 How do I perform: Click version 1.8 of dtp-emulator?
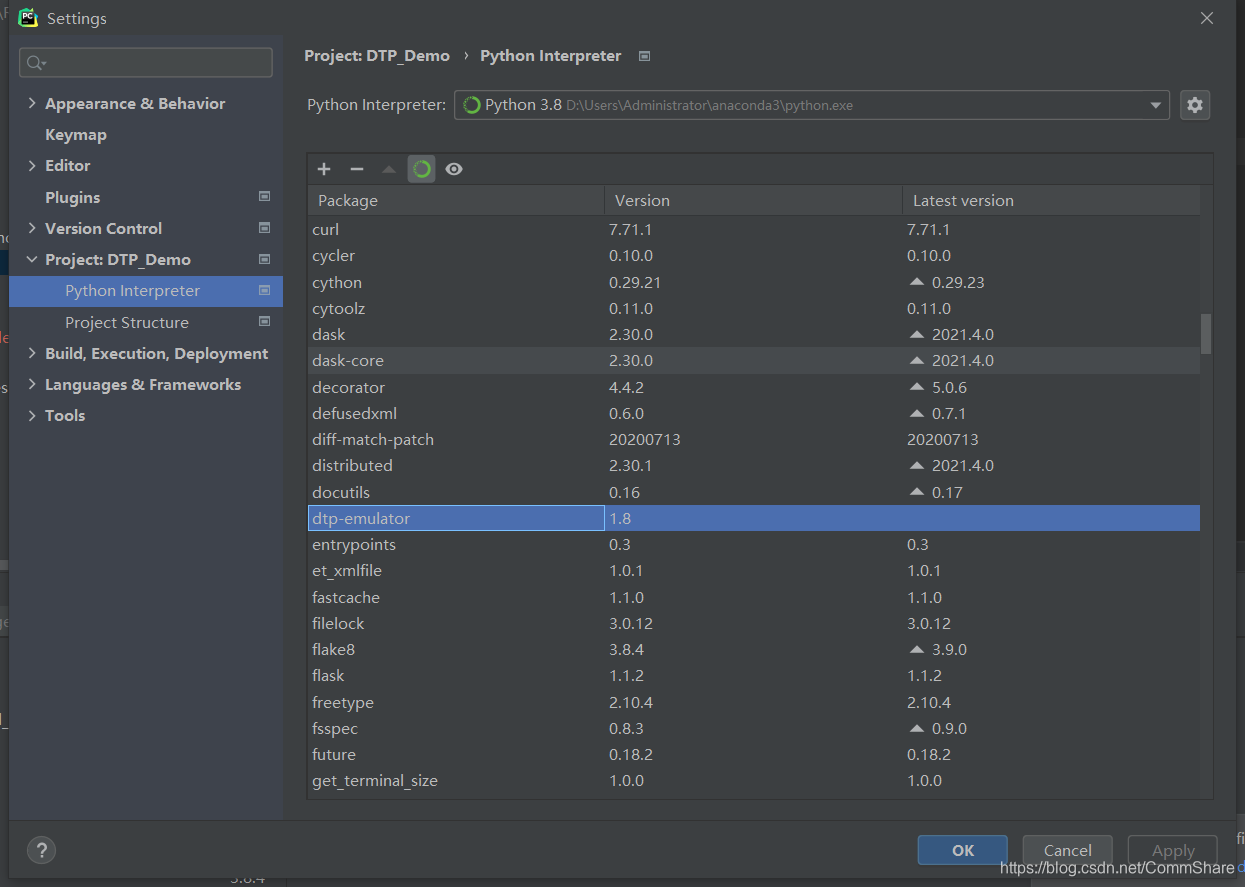[620, 518]
